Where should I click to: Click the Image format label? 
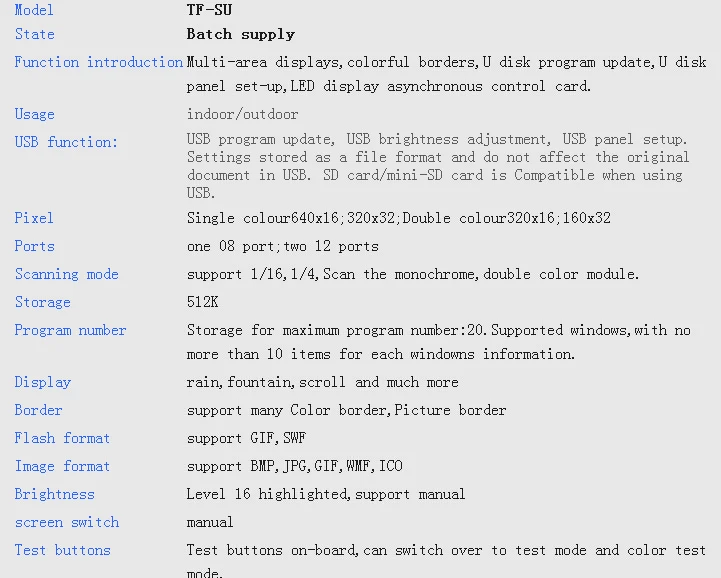[x=62, y=466]
